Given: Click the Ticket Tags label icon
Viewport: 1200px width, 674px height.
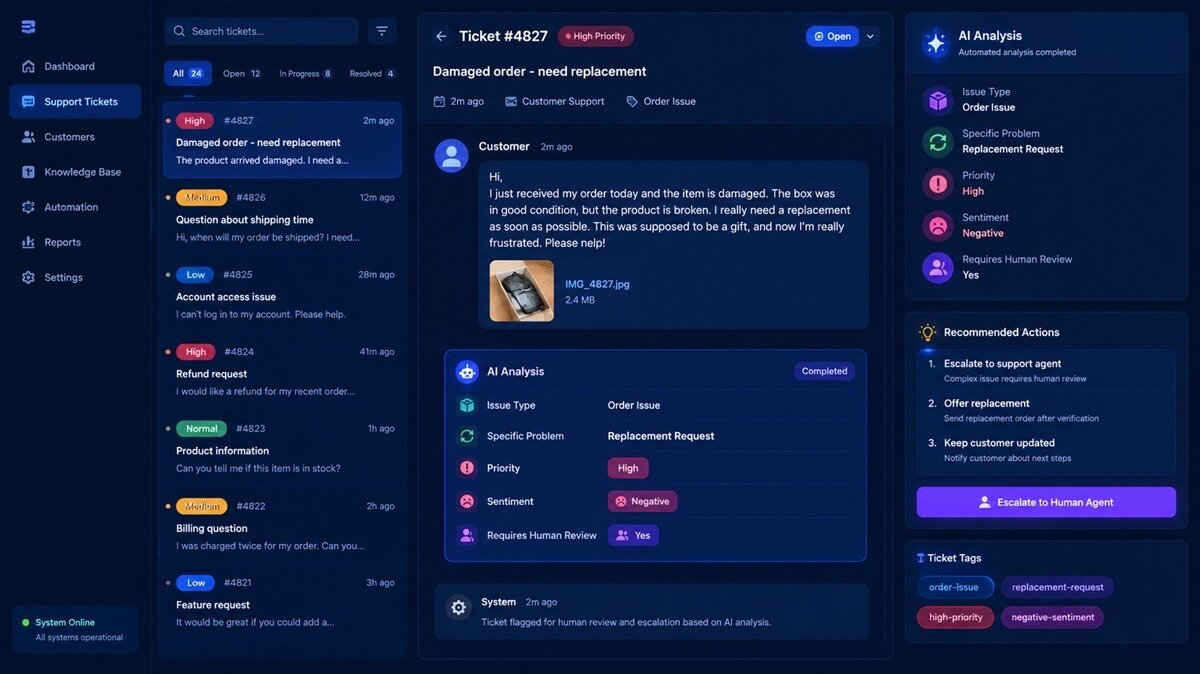Looking at the screenshot, I should point(920,558).
